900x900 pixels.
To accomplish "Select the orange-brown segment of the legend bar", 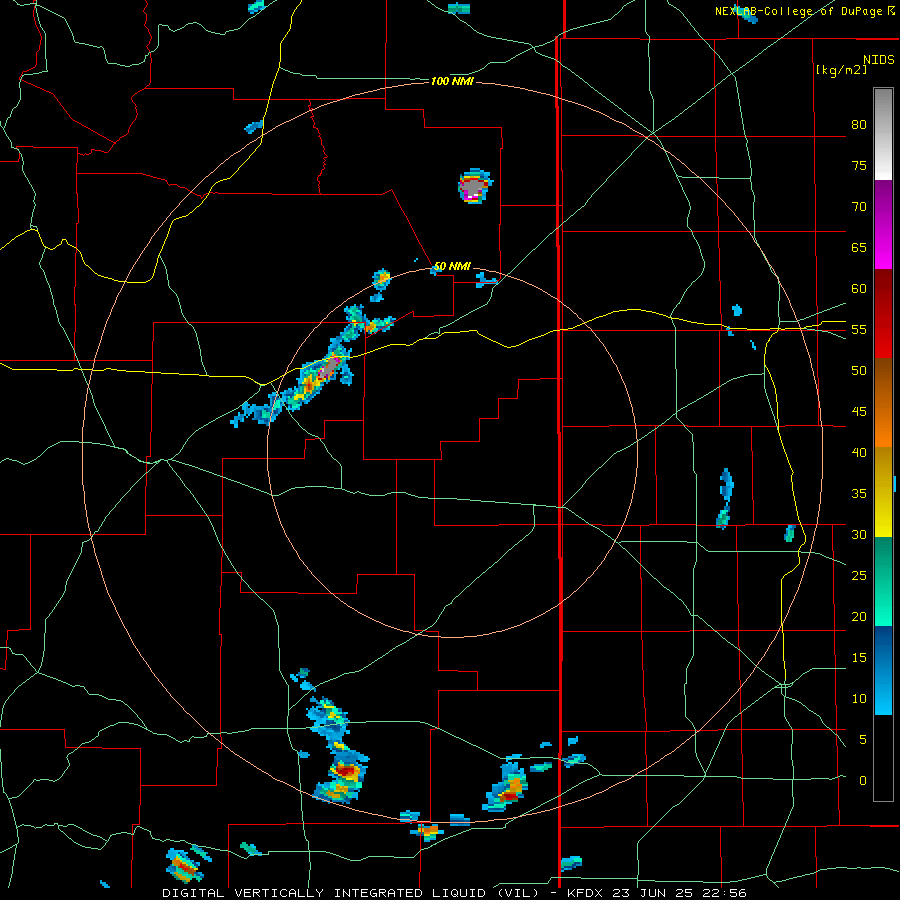I will click(x=883, y=402).
